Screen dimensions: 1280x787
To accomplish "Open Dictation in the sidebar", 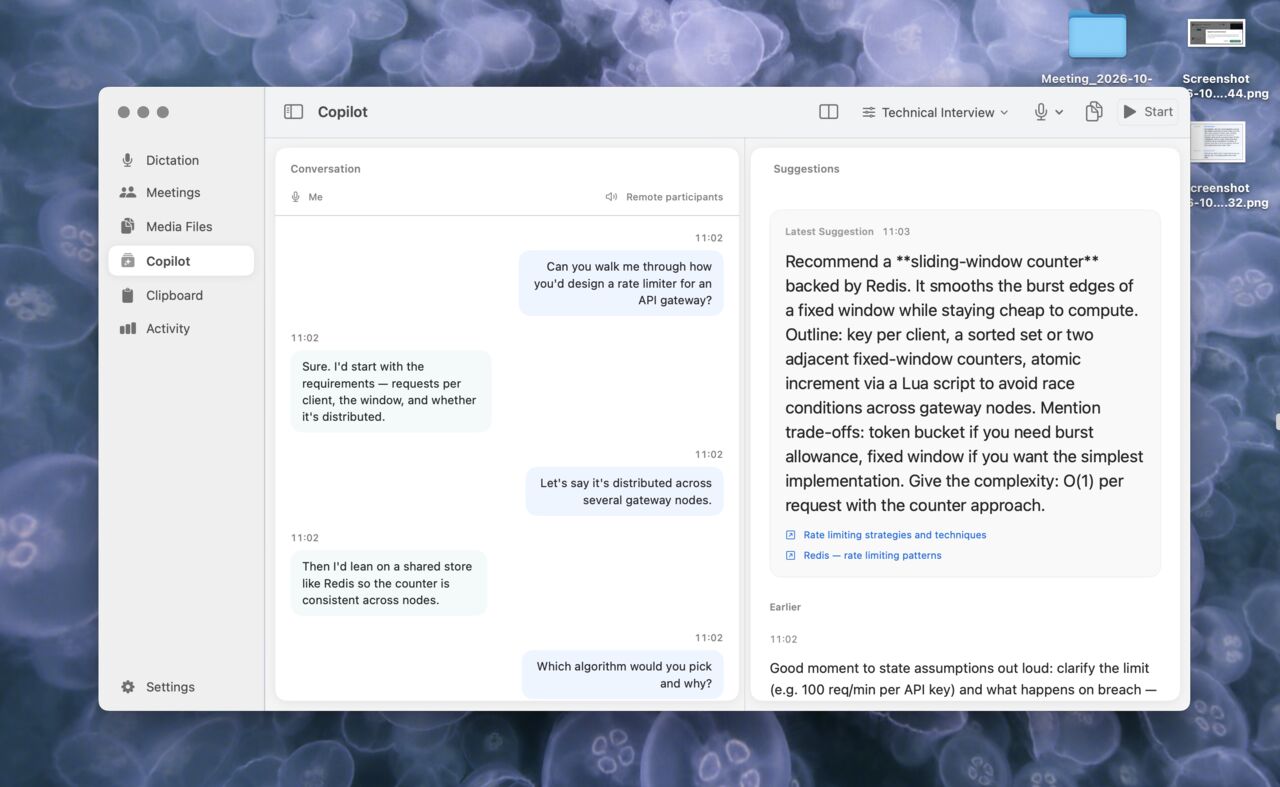I will 181,160.
